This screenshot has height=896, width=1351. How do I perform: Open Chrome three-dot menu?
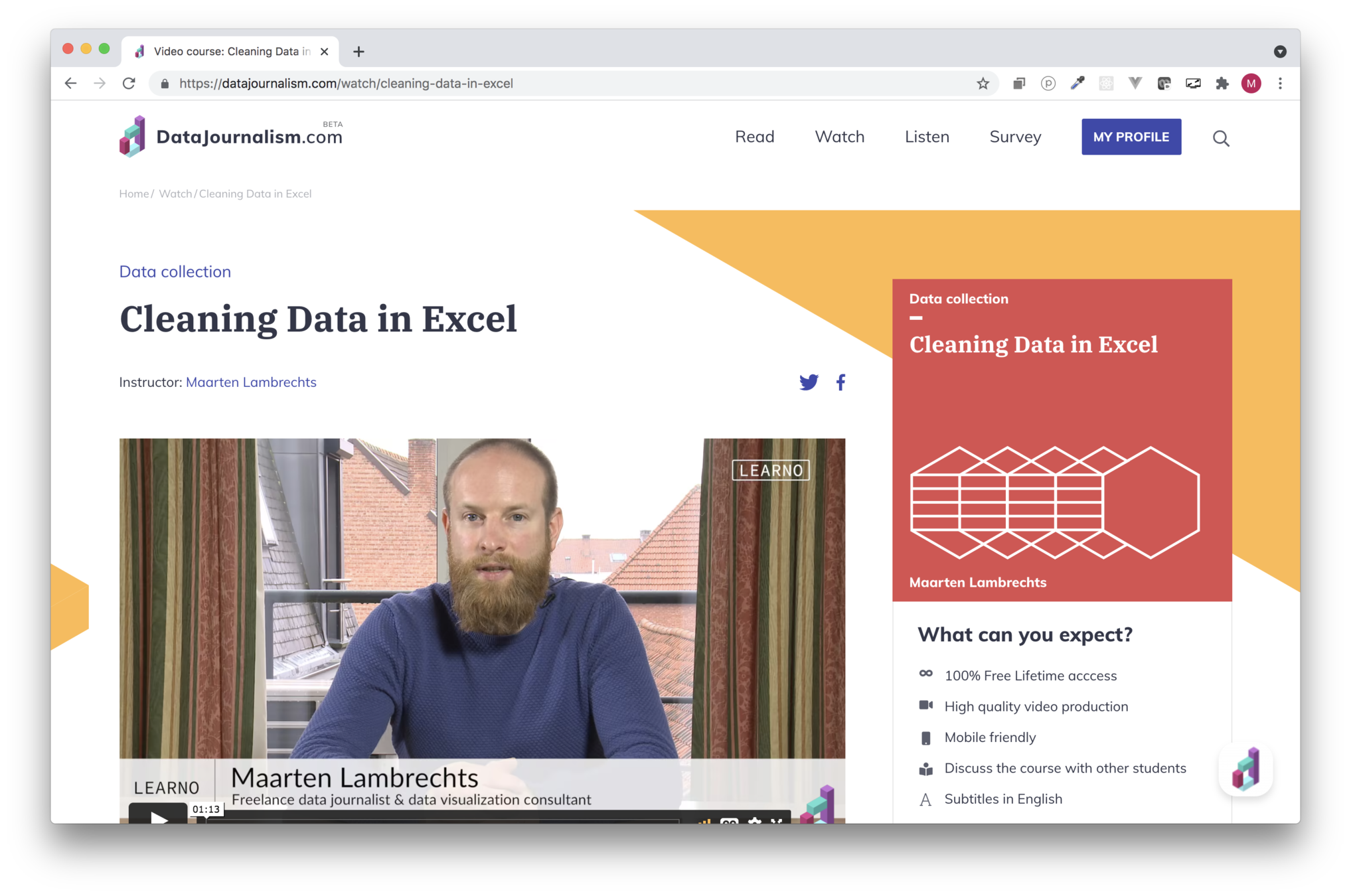click(1280, 84)
